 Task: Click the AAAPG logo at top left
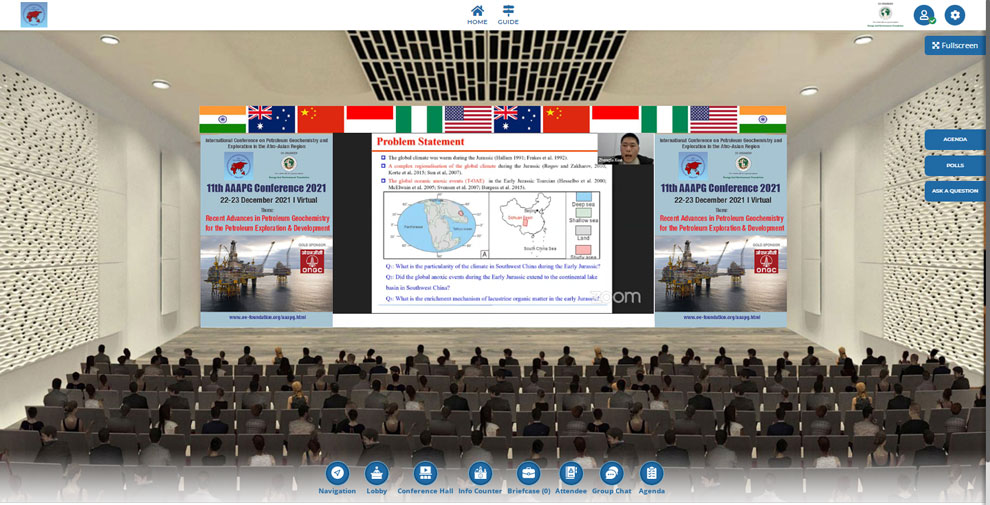coord(34,15)
